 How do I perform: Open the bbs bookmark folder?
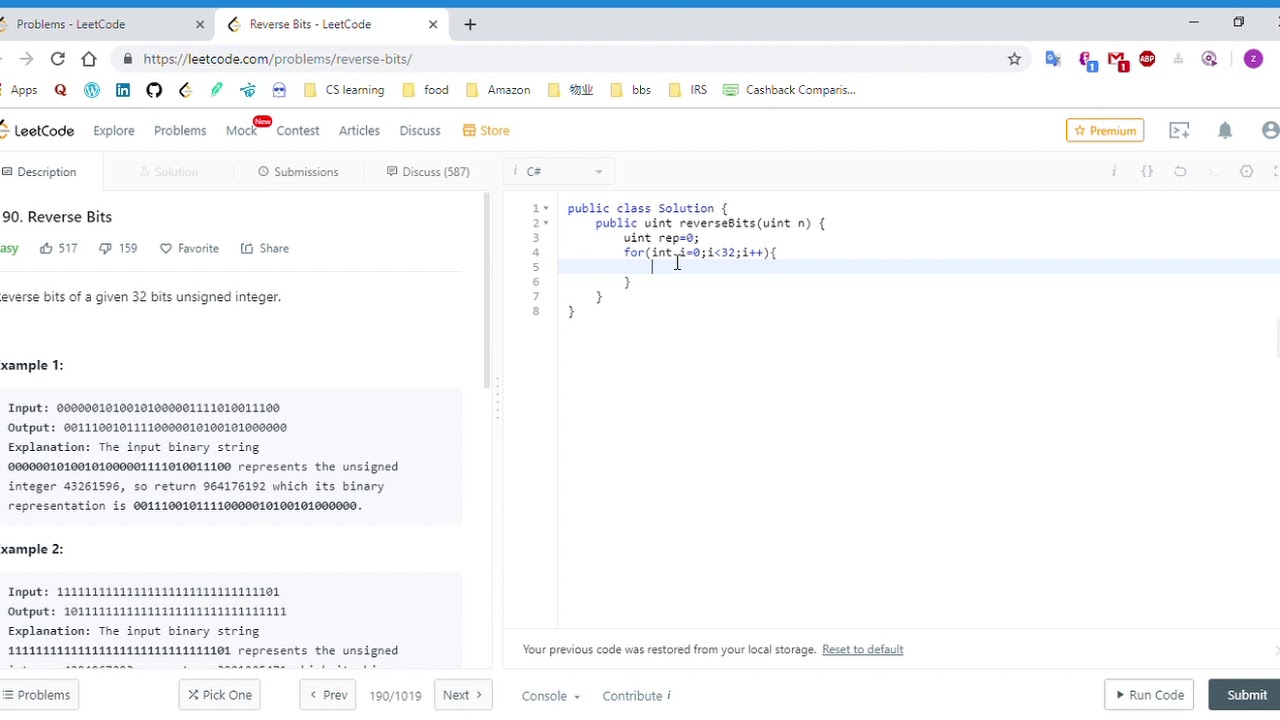tap(630, 90)
